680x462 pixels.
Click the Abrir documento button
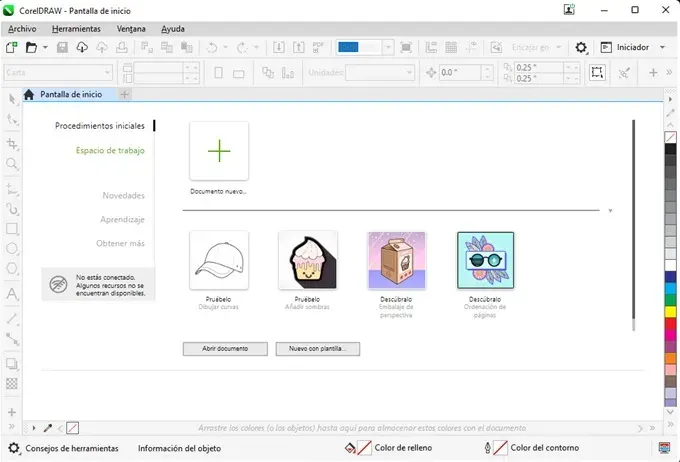click(x=225, y=349)
